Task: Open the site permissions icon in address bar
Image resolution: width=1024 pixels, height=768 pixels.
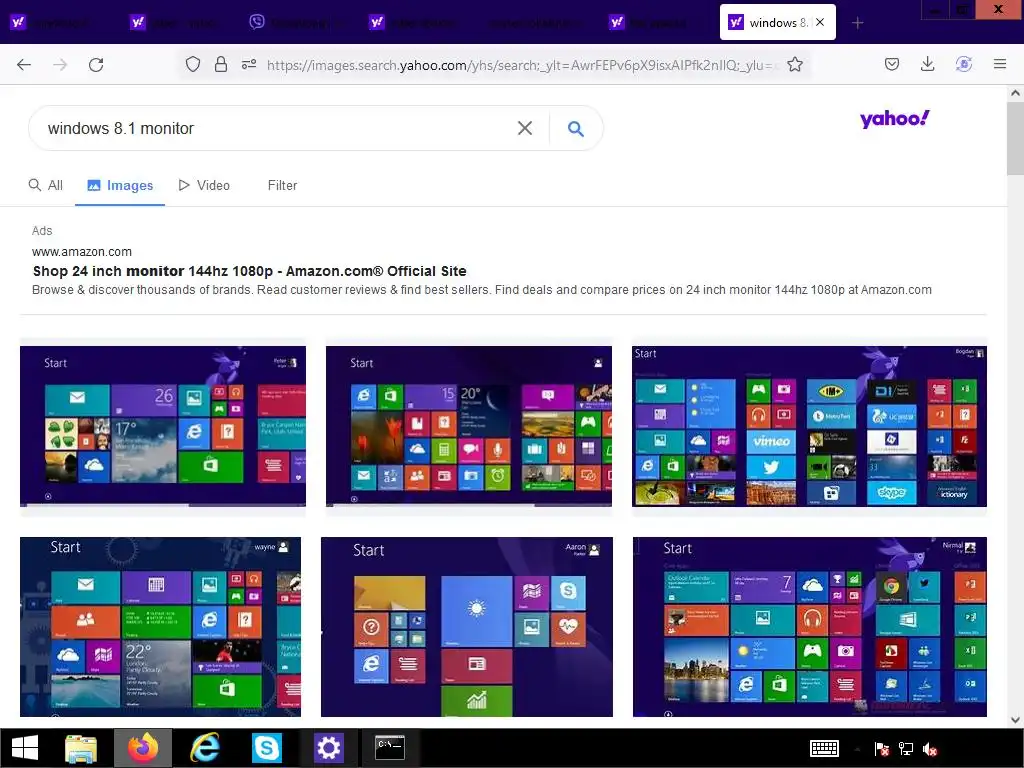Action: pos(249,64)
